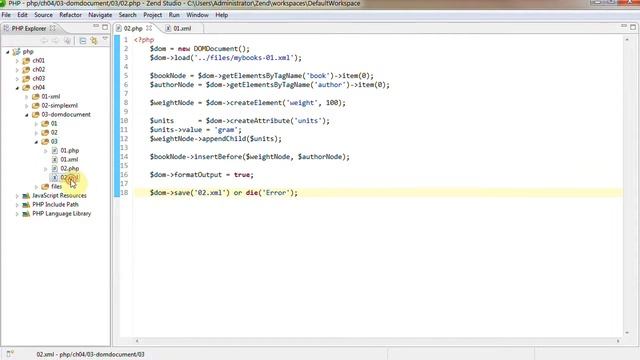The width and height of the screenshot is (640, 360).
Task: Close the PHP Explorer view tab
Action: point(53,28)
